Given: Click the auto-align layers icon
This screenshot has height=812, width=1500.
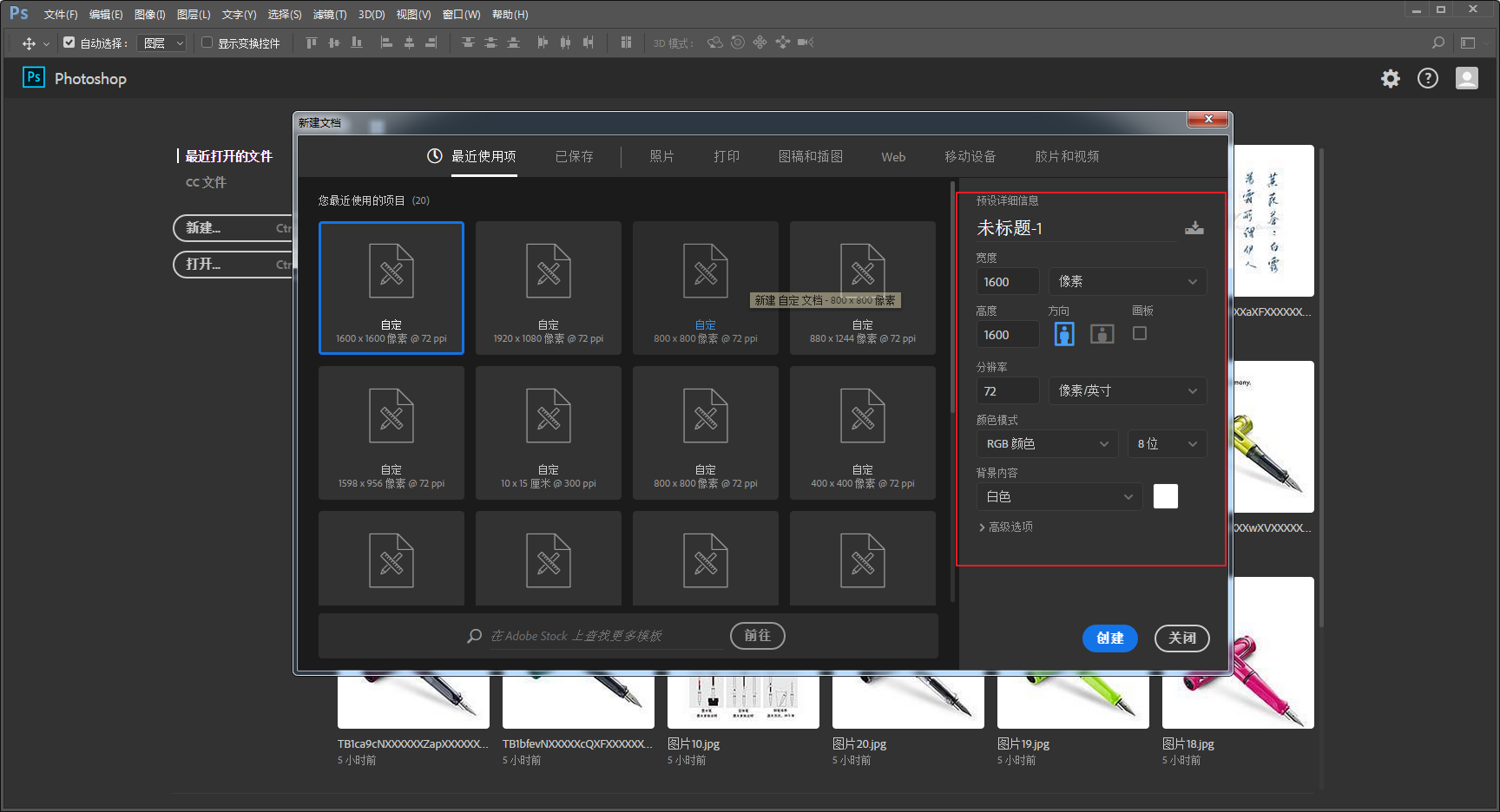Looking at the screenshot, I should point(626,43).
